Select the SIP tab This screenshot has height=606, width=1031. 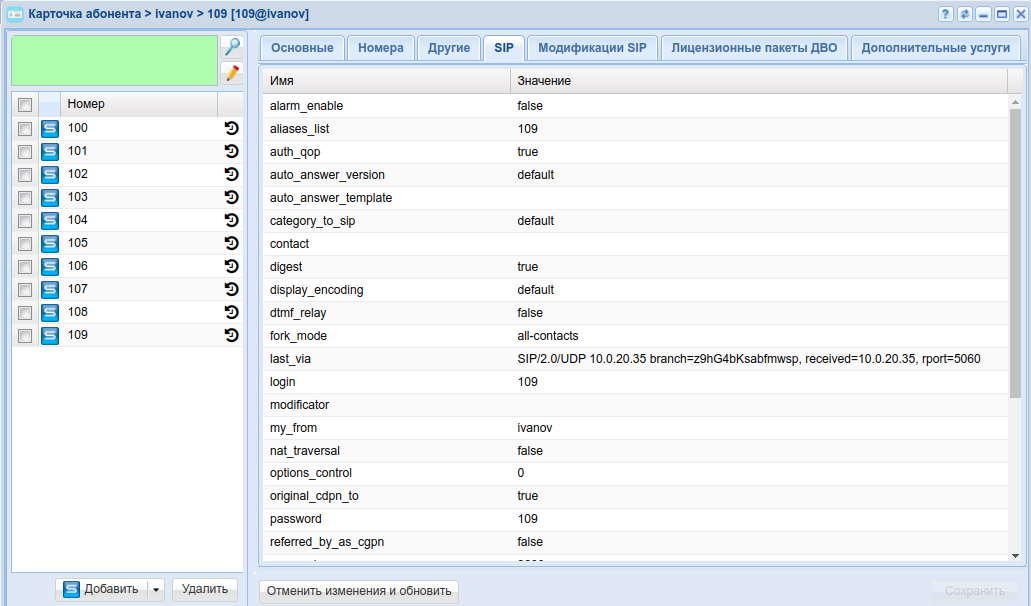coord(504,48)
